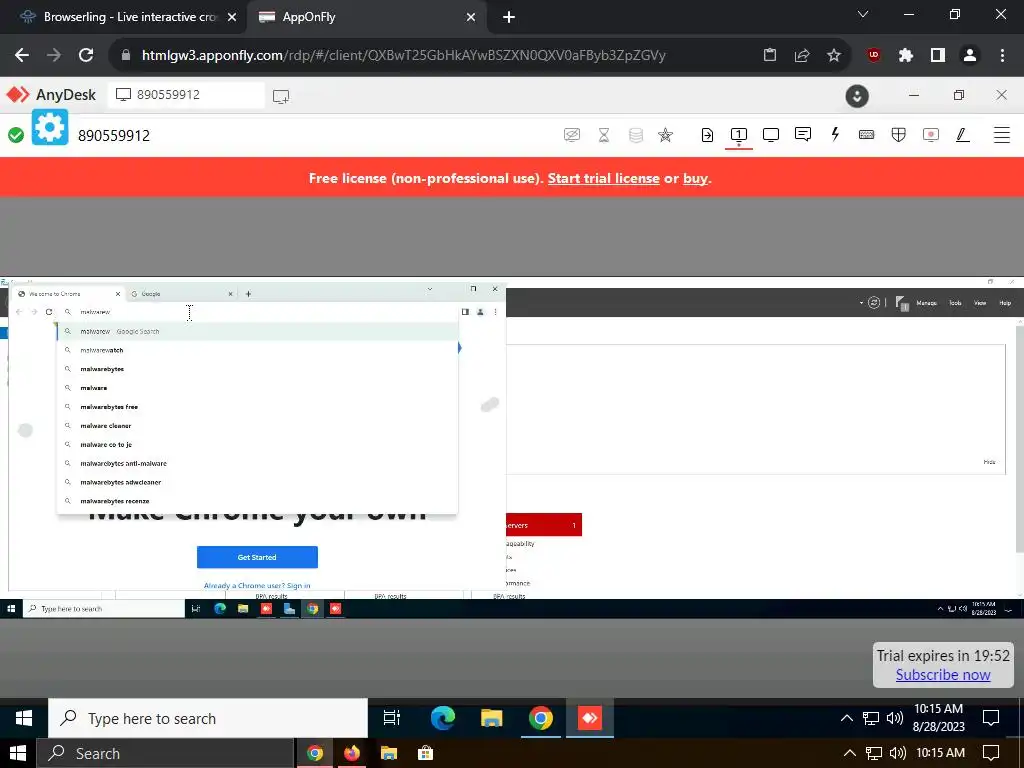This screenshot has height=768, width=1024.
Task: Click the star favorite icon in AnyDesk toolbar
Action: pos(665,135)
